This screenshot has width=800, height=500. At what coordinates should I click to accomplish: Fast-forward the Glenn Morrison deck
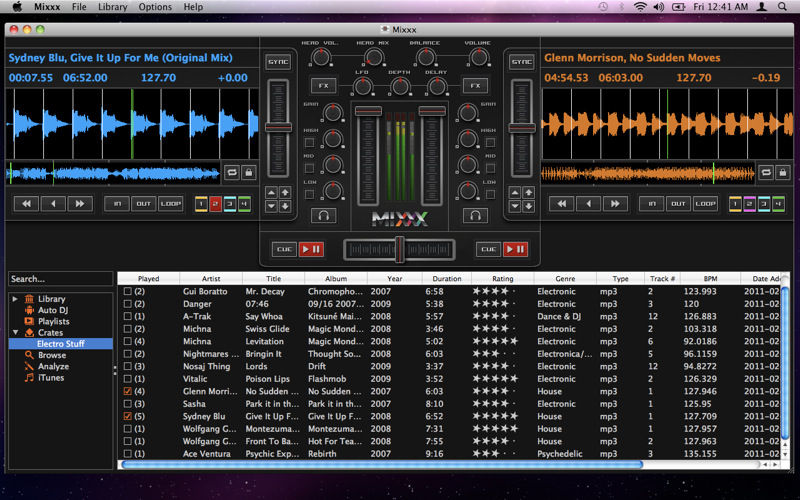pyautogui.click(x=615, y=204)
